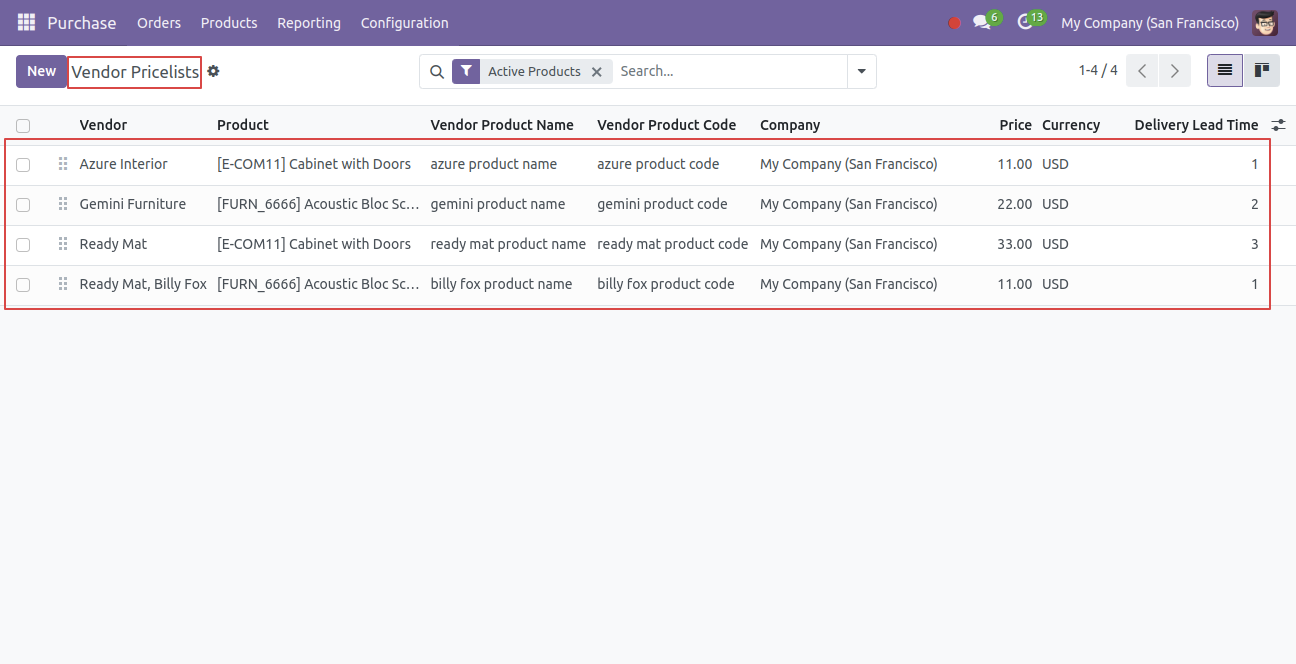Click the delivery lead time value 2
This screenshot has height=664, width=1296.
tap(1254, 204)
